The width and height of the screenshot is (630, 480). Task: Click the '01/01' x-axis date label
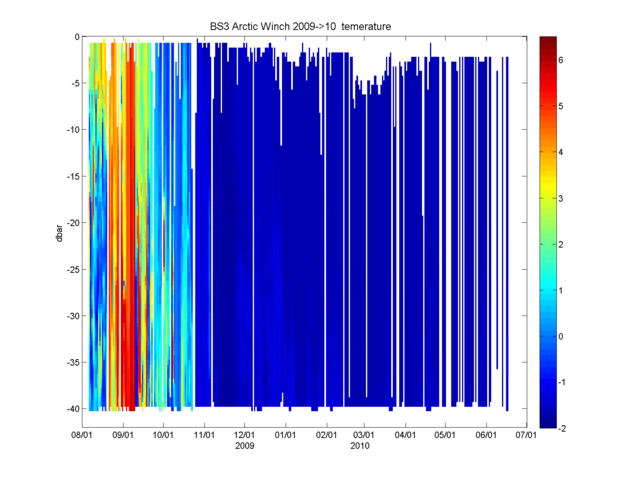click(286, 437)
